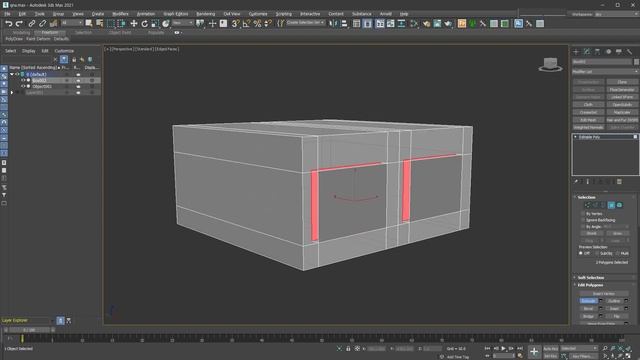Viewport: 640px width, 360px height.
Task: Select the Multi preview selection radio
Action: 618,253
